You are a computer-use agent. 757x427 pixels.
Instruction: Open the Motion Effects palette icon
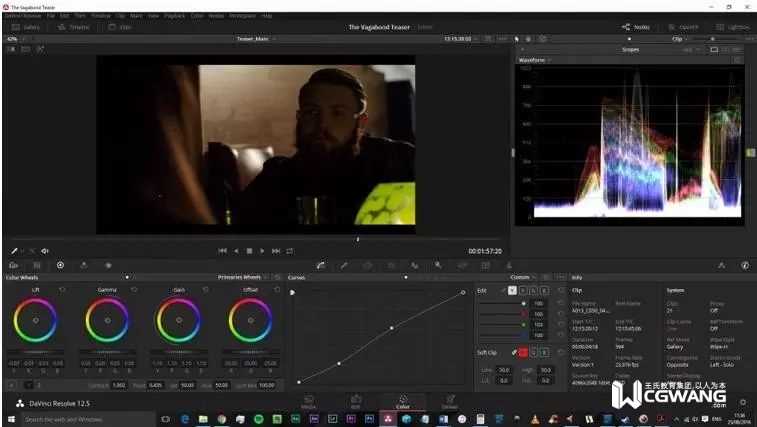[x=108, y=265]
